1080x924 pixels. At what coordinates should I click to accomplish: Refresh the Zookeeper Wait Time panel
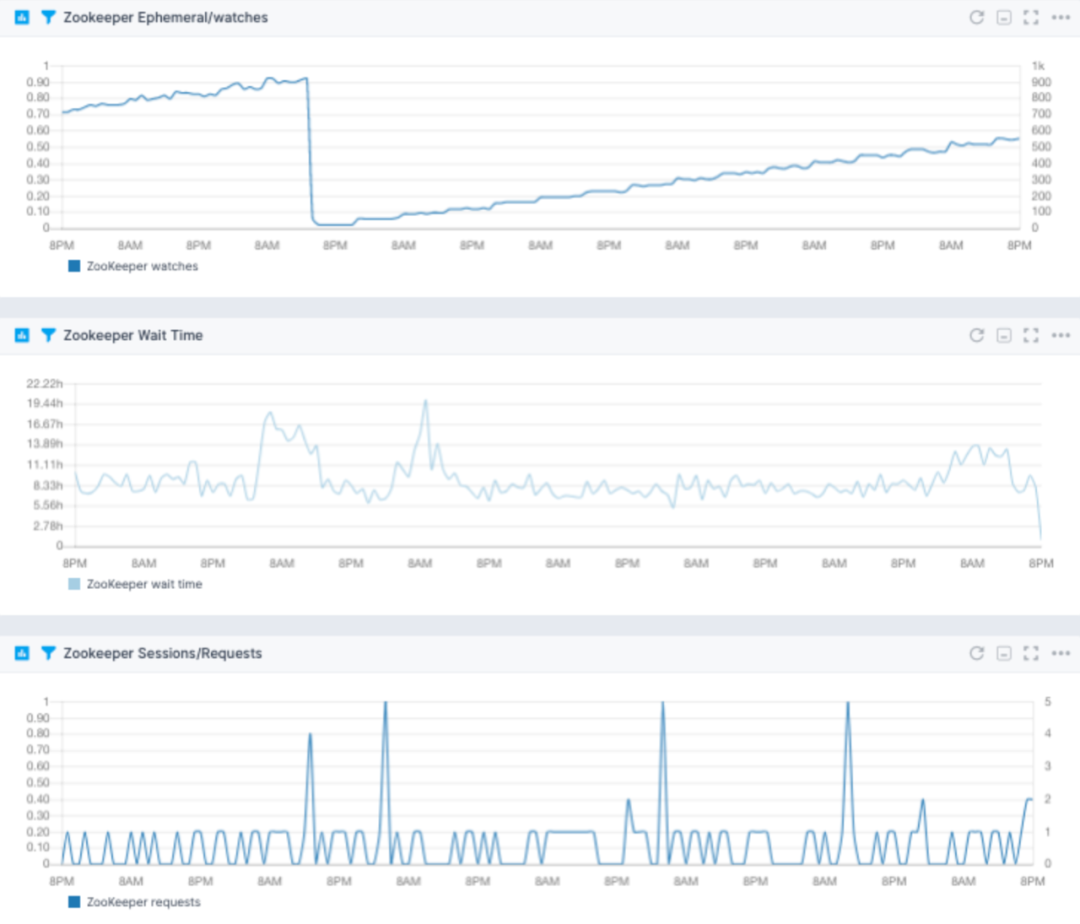[977, 335]
